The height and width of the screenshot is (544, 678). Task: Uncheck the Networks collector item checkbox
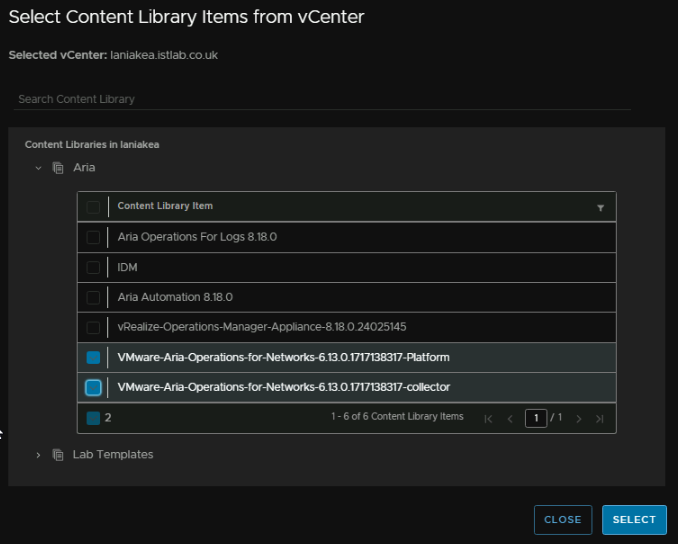pyautogui.click(x=93, y=387)
